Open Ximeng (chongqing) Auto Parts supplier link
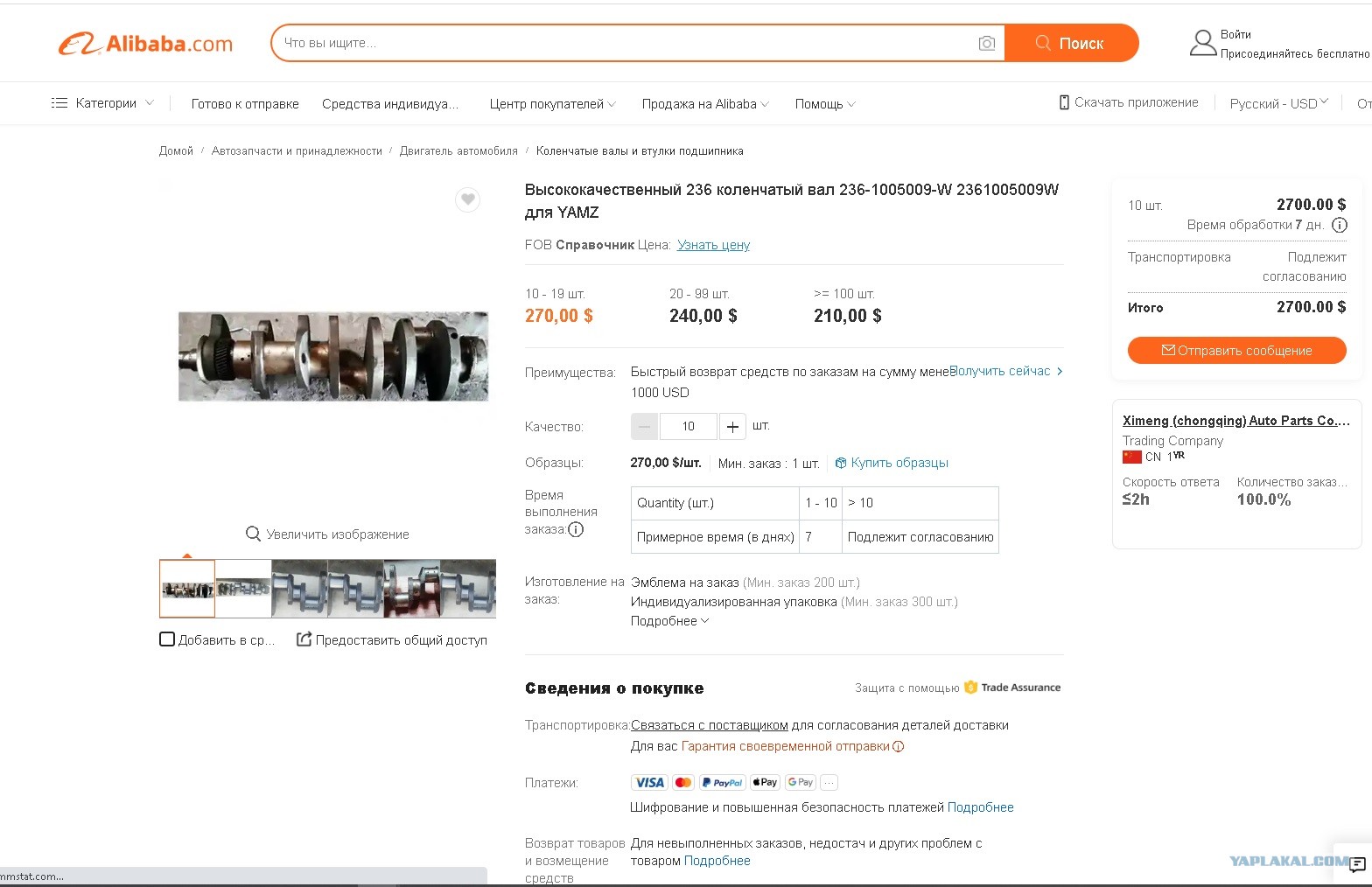 [1235, 421]
